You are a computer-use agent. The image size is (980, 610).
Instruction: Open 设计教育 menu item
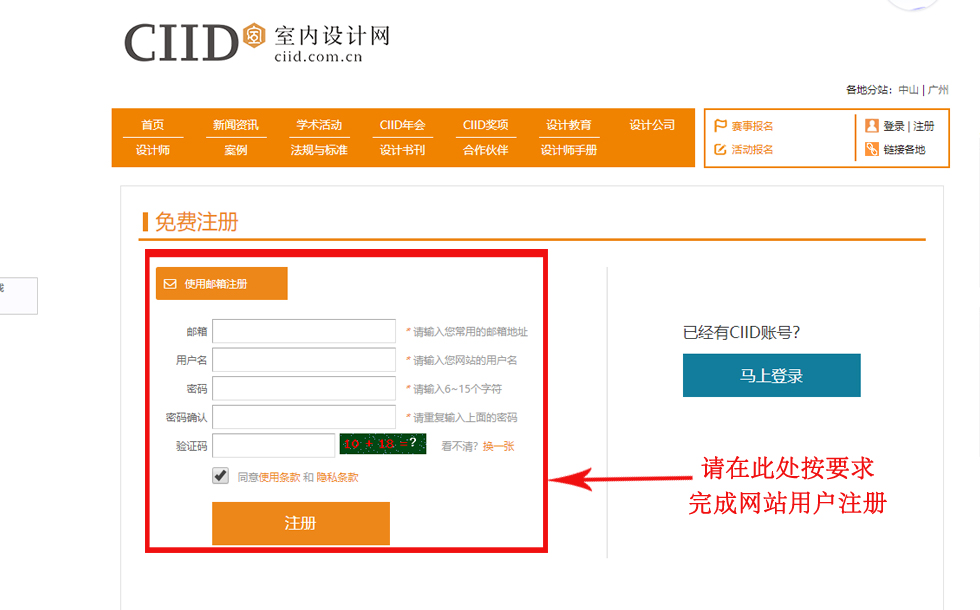(569, 125)
